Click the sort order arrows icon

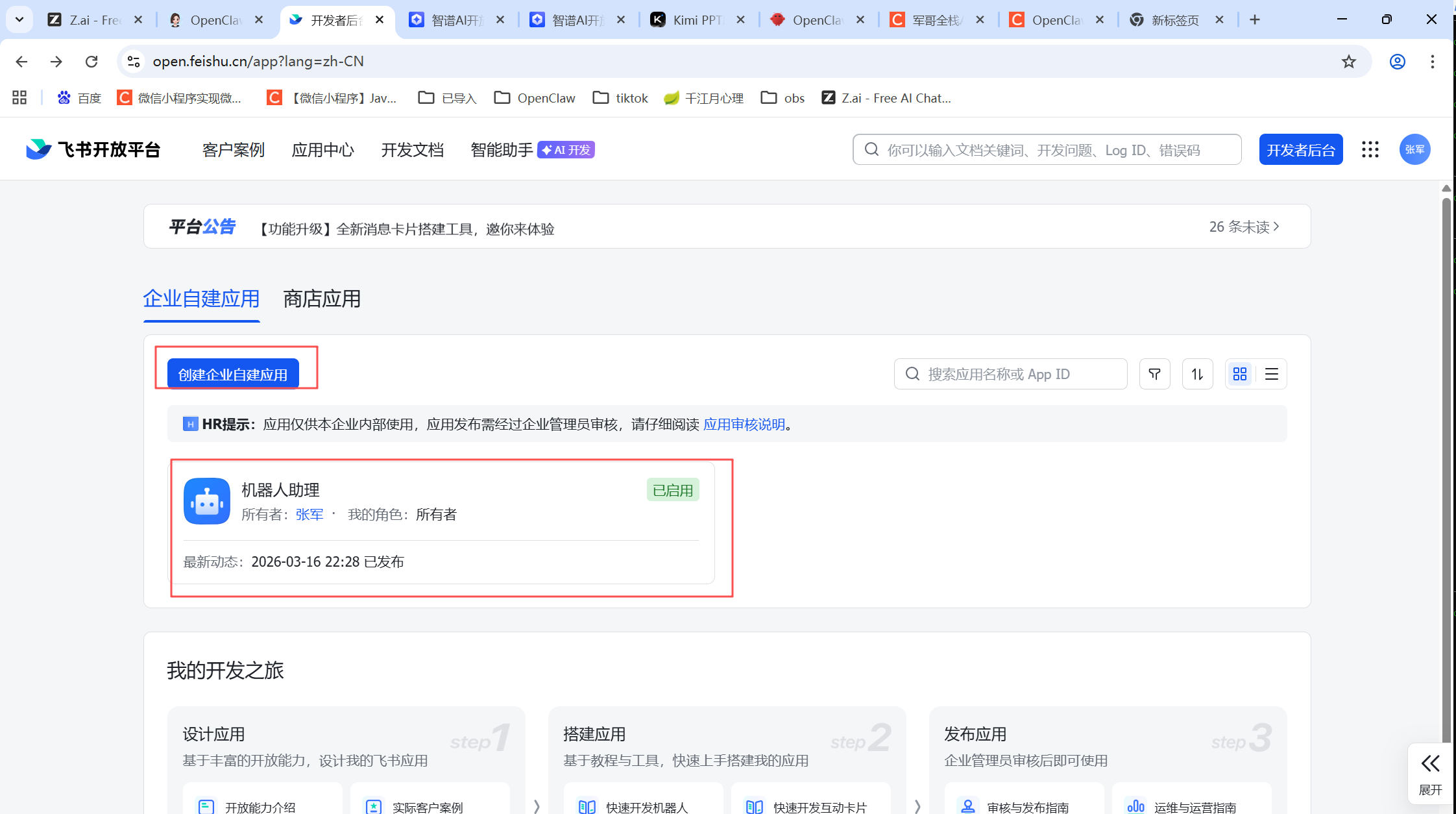(x=1197, y=374)
